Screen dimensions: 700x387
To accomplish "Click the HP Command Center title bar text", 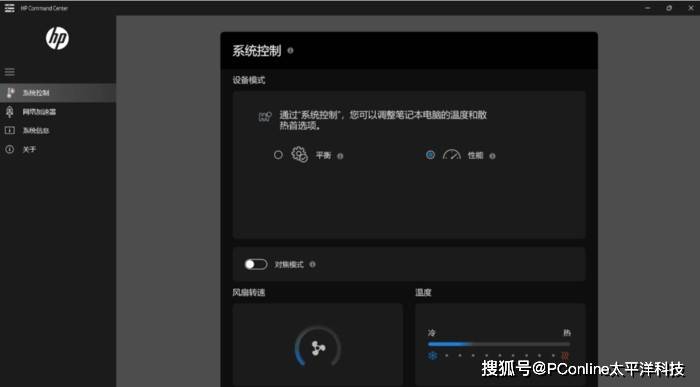I will pyautogui.click(x=44, y=8).
